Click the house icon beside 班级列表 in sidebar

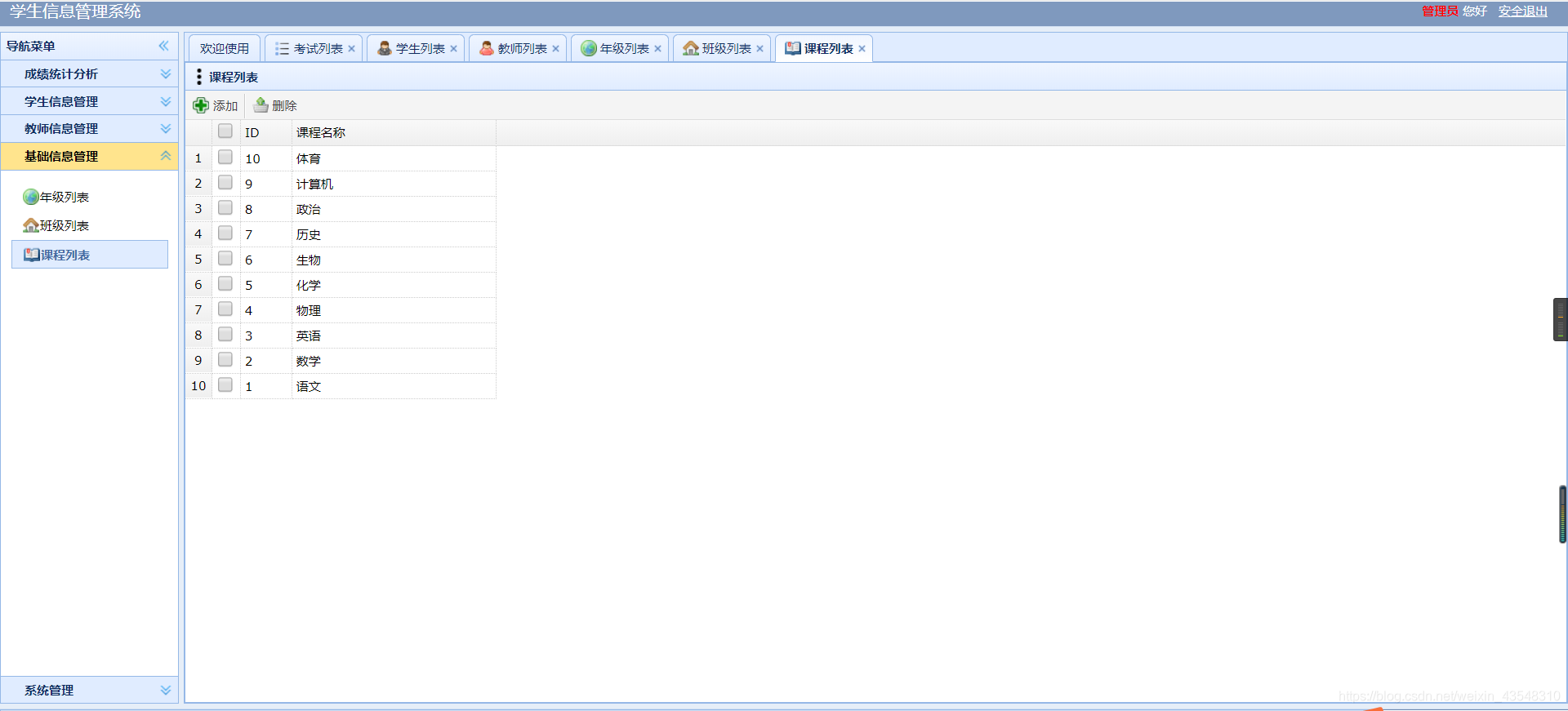[31, 225]
